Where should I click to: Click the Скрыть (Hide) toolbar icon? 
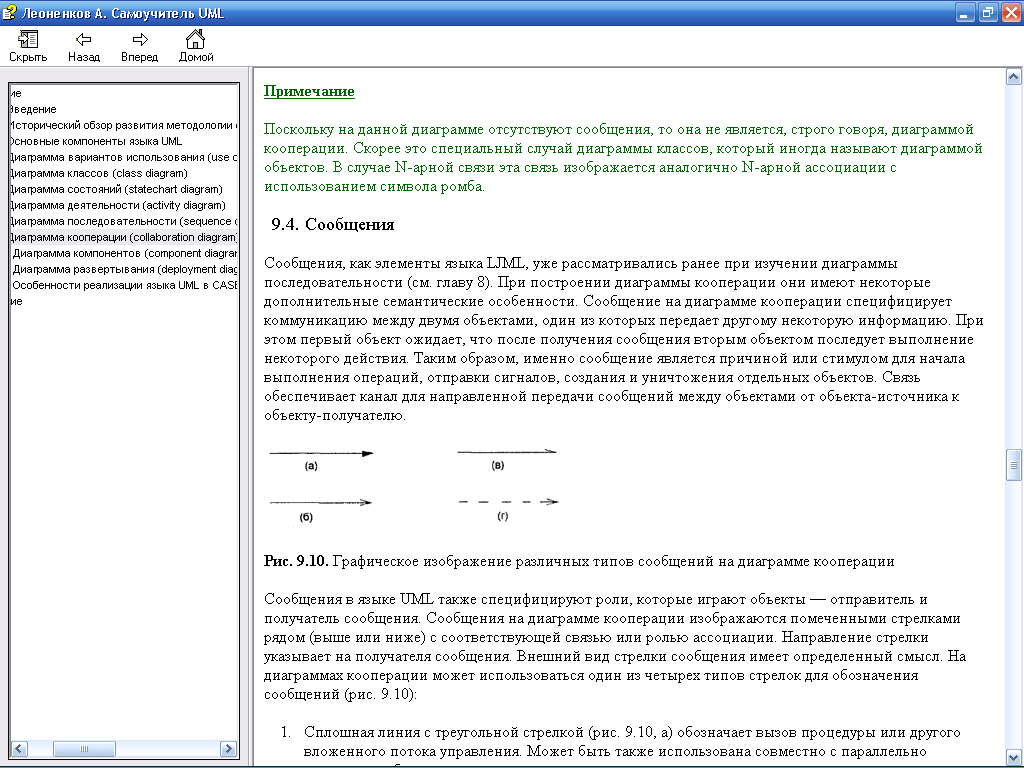(x=28, y=46)
